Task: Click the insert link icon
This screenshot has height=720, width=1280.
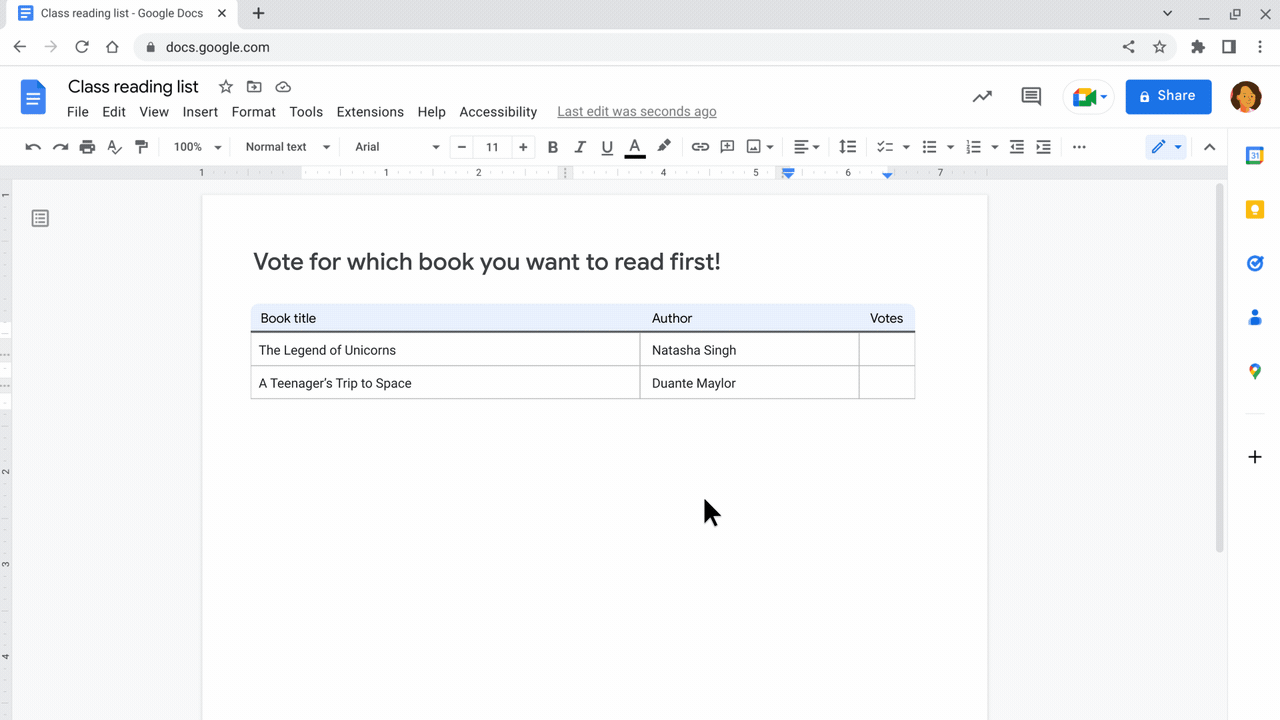Action: (x=700, y=147)
